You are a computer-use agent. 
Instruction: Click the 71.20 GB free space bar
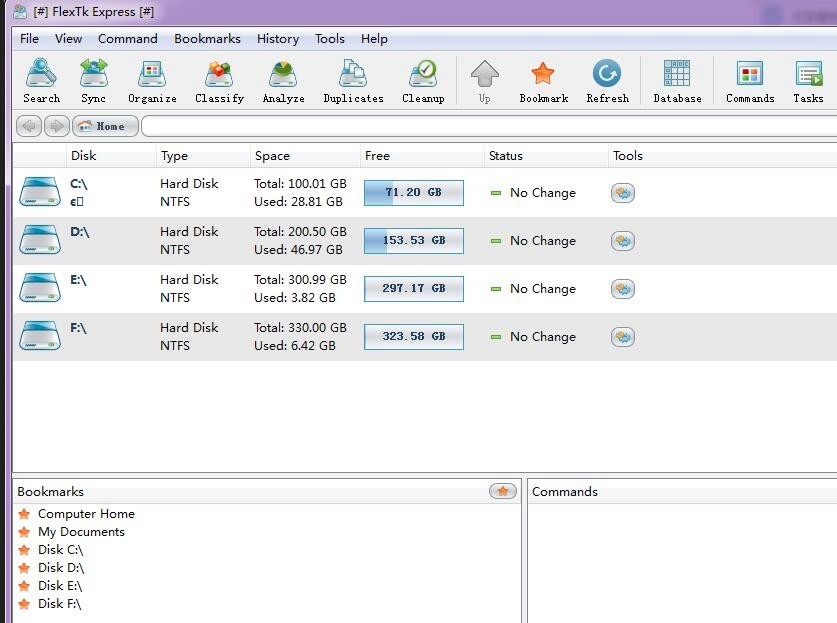click(x=414, y=193)
